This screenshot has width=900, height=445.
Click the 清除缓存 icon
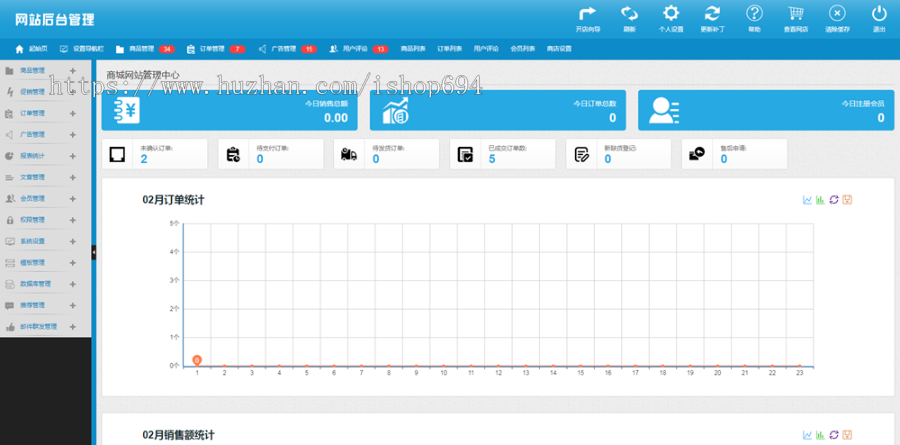[837, 14]
